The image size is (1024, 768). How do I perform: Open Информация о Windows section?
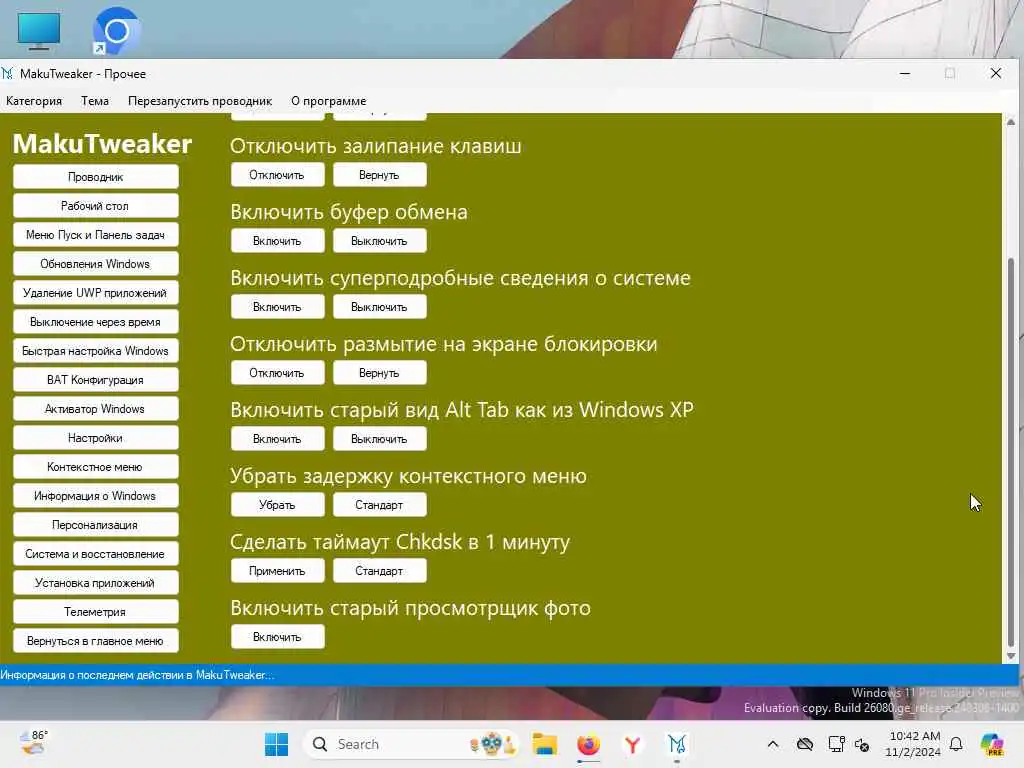click(x=95, y=496)
